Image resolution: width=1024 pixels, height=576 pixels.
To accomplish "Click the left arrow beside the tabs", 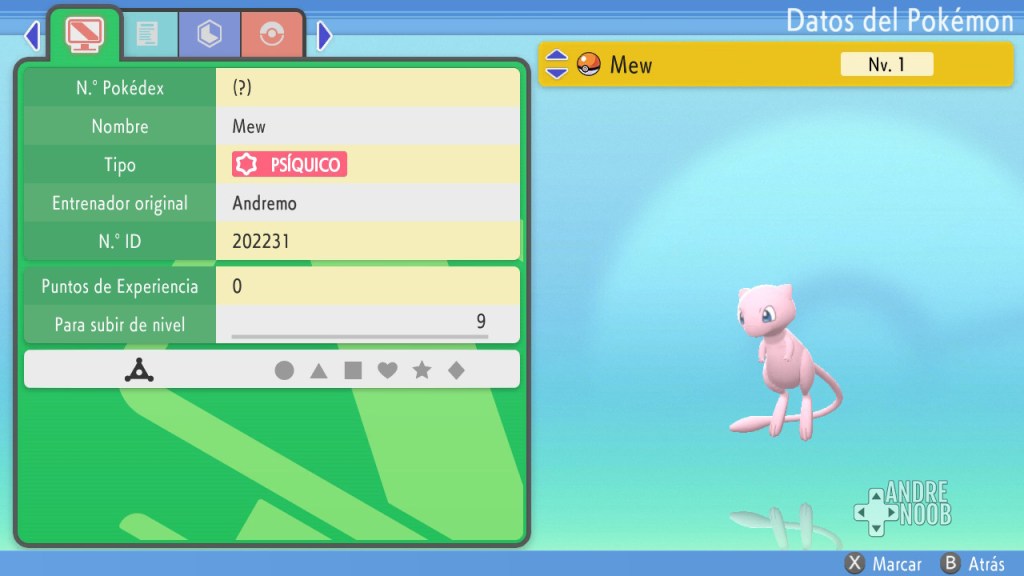I will pos(32,37).
